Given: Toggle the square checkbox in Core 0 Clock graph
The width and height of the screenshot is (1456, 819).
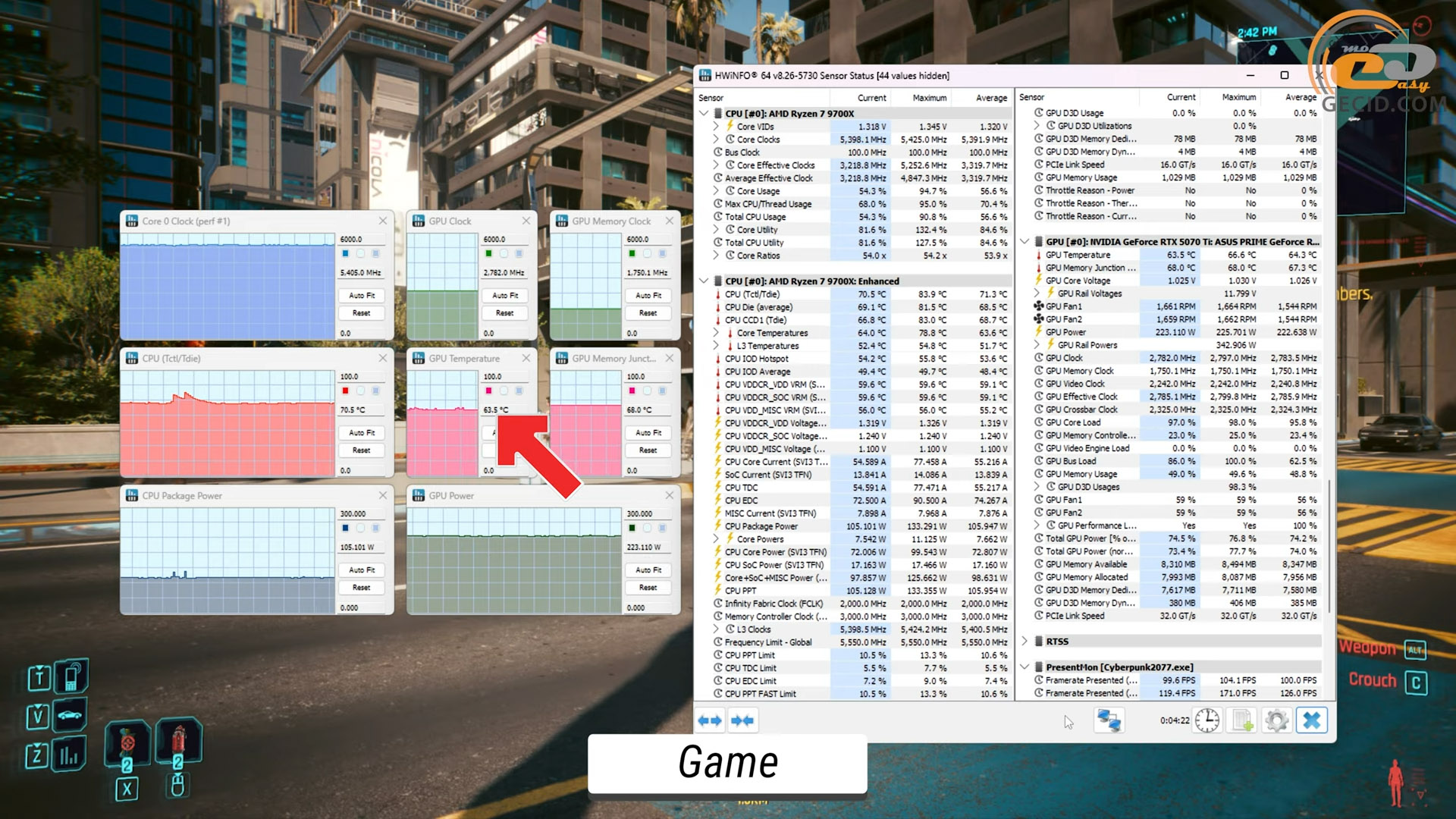Looking at the screenshot, I should [375, 253].
